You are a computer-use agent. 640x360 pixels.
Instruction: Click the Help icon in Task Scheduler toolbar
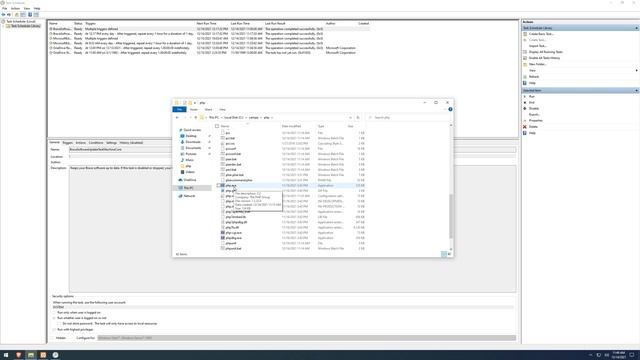[x=30, y=15]
